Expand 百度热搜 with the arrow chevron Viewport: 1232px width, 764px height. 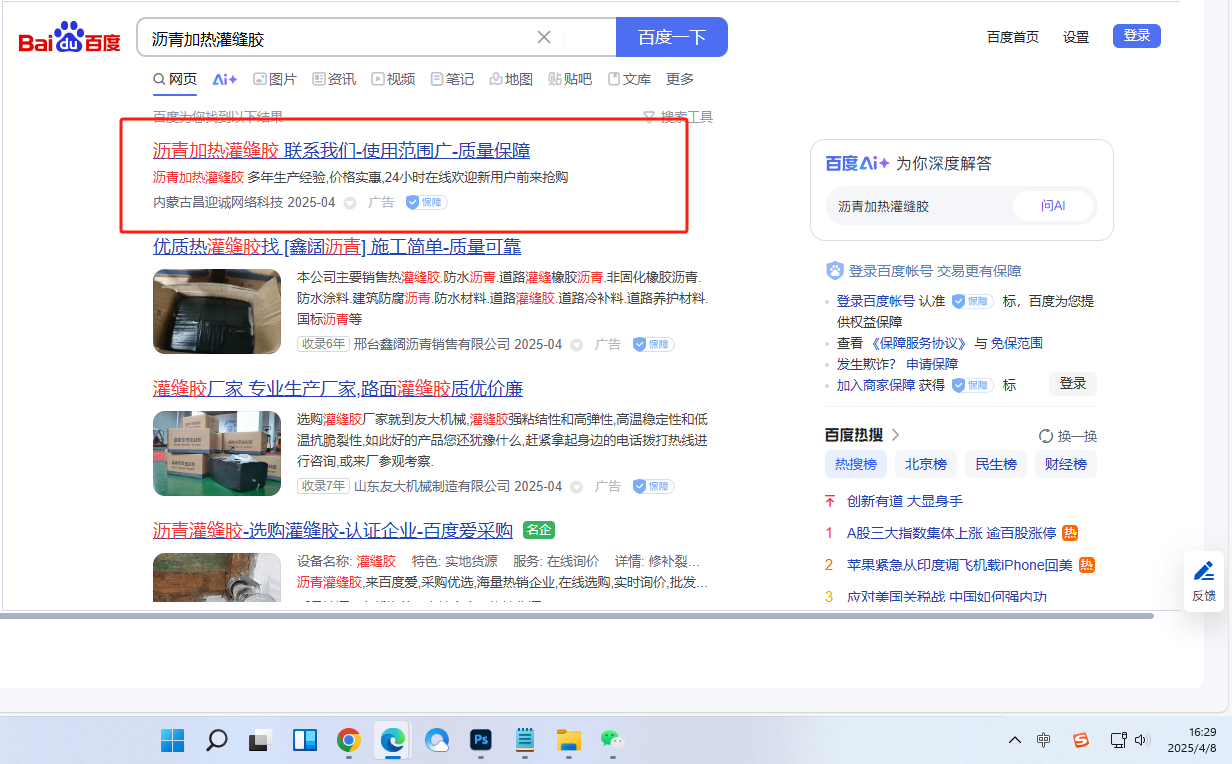click(896, 434)
